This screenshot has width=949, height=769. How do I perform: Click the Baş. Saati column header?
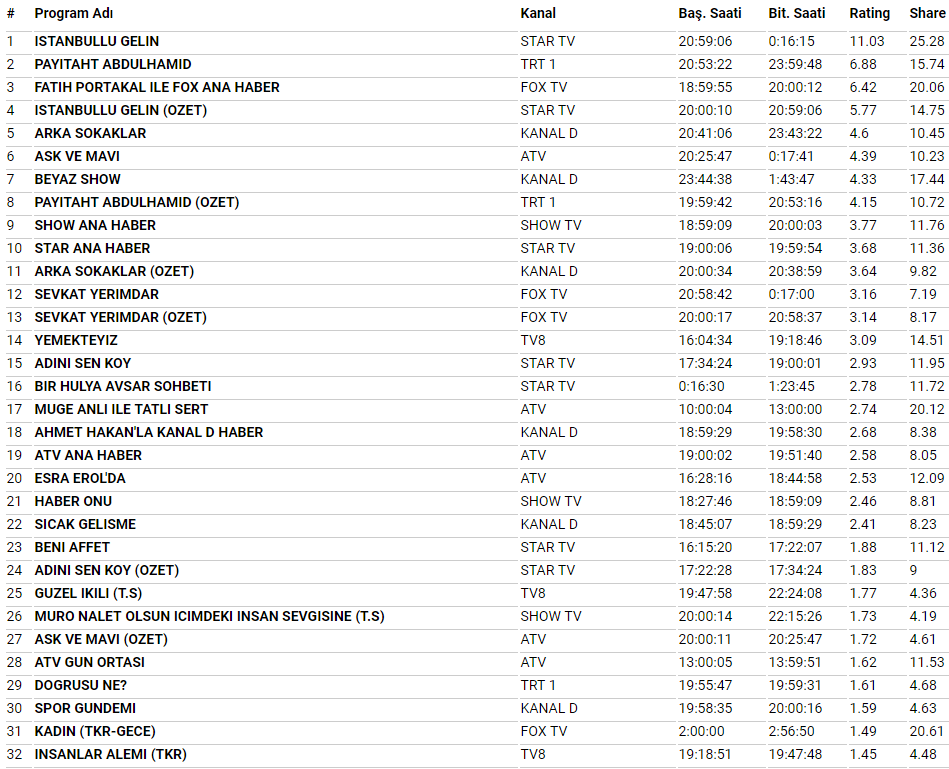709,13
